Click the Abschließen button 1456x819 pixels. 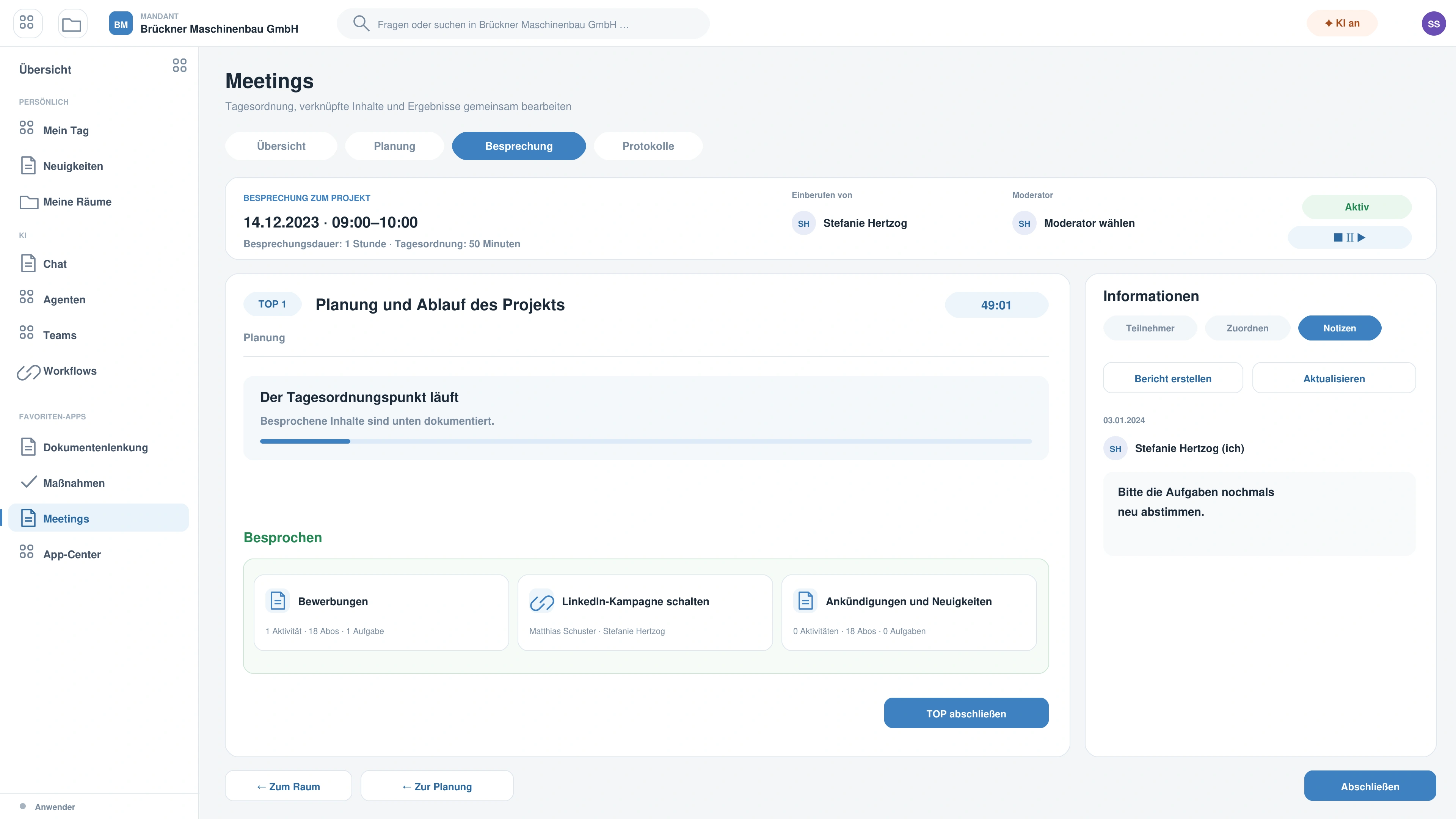coord(1370,786)
